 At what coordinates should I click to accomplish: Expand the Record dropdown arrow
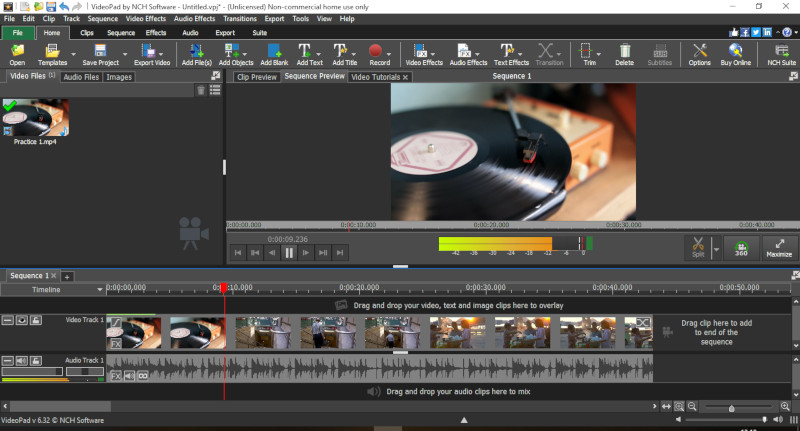[x=389, y=54]
